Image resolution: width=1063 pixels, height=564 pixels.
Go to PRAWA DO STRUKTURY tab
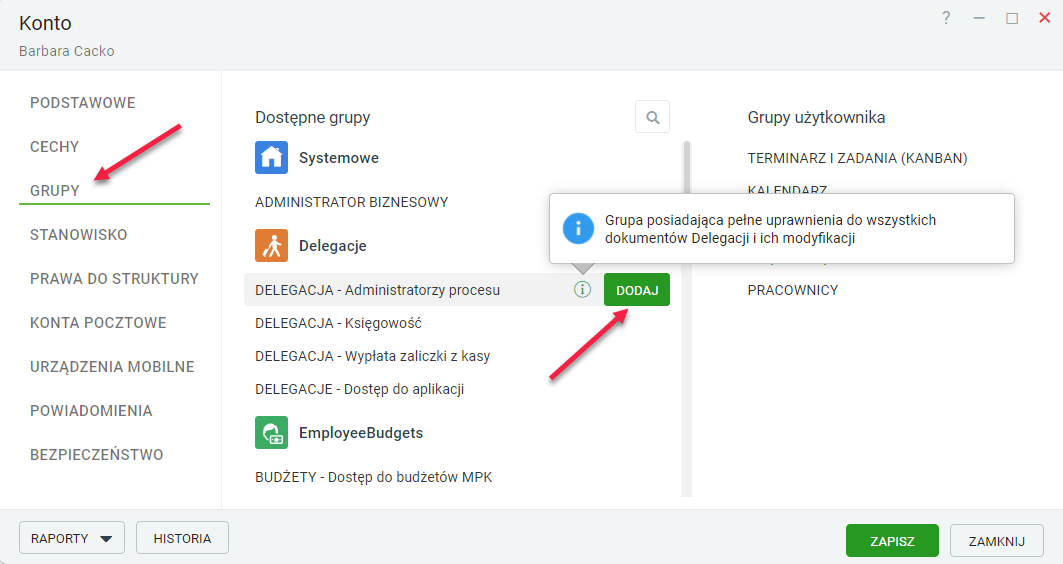(x=115, y=279)
